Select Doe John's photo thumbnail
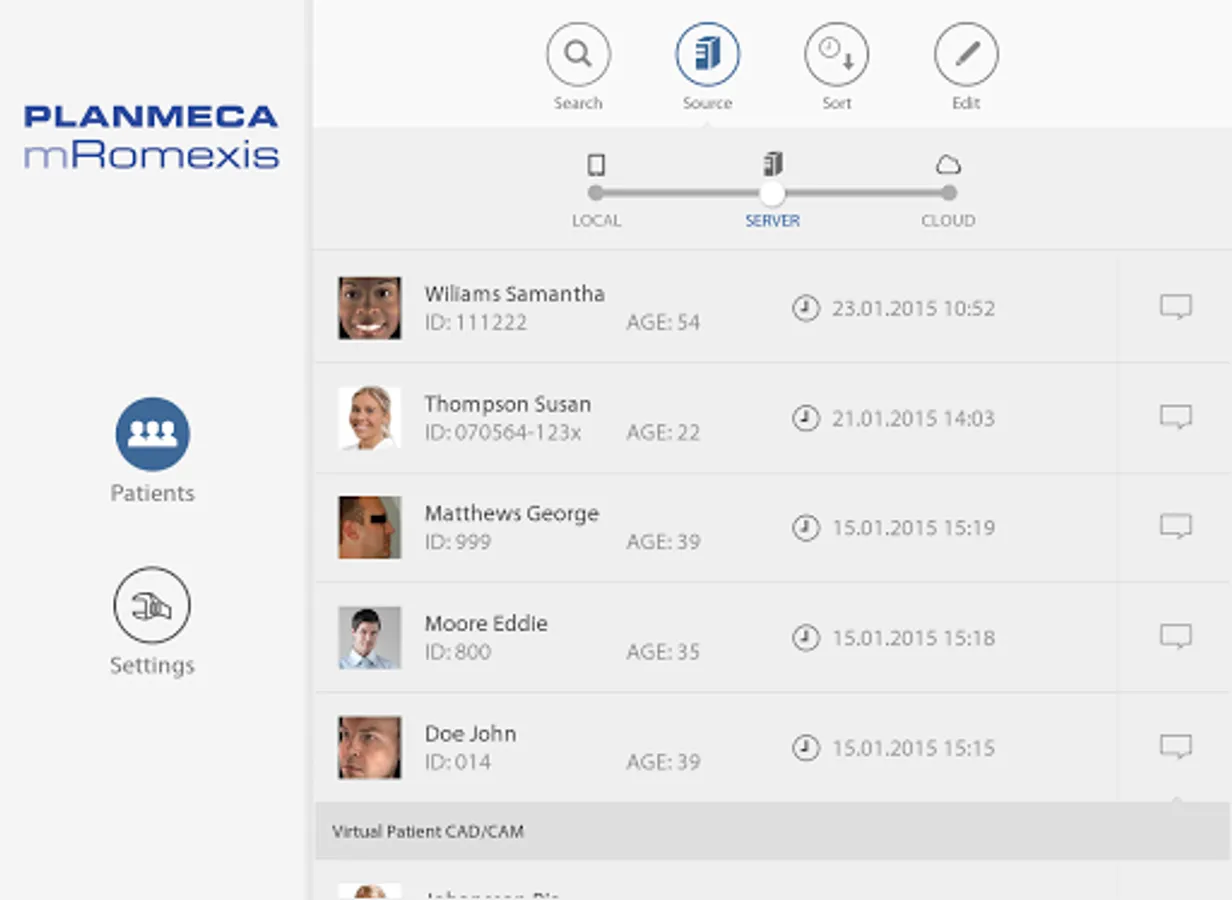Viewport: 1232px width, 900px height. tap(369, 747)
